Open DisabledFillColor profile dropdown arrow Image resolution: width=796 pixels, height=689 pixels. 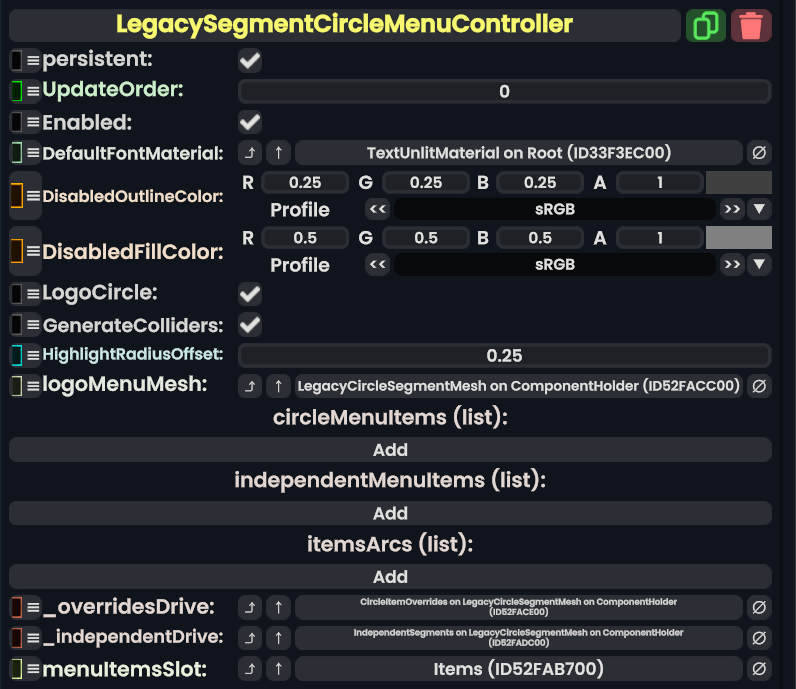tap(759, 264)
